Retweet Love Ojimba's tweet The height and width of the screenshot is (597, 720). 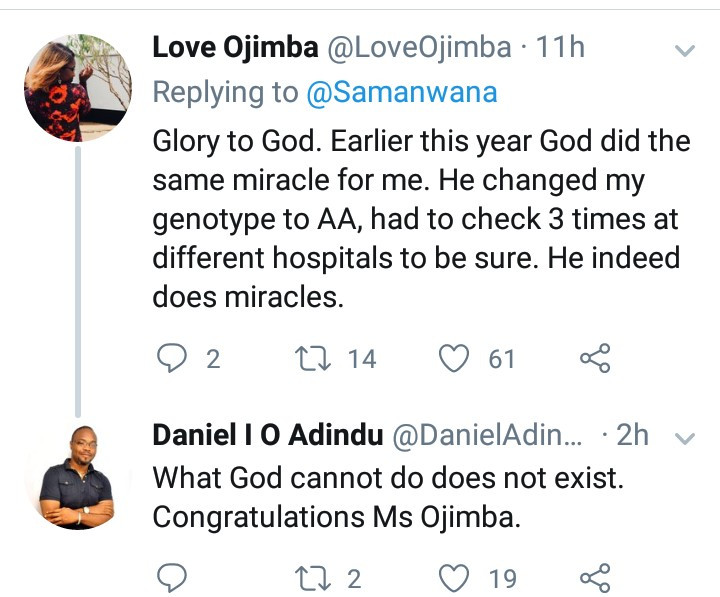coord(319,358)
